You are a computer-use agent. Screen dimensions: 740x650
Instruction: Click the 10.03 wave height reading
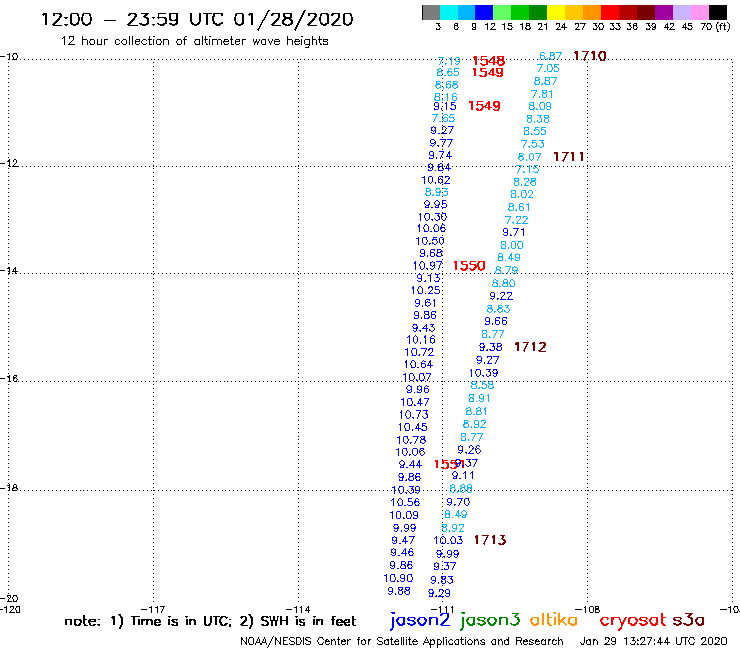(x=448, y=540)
